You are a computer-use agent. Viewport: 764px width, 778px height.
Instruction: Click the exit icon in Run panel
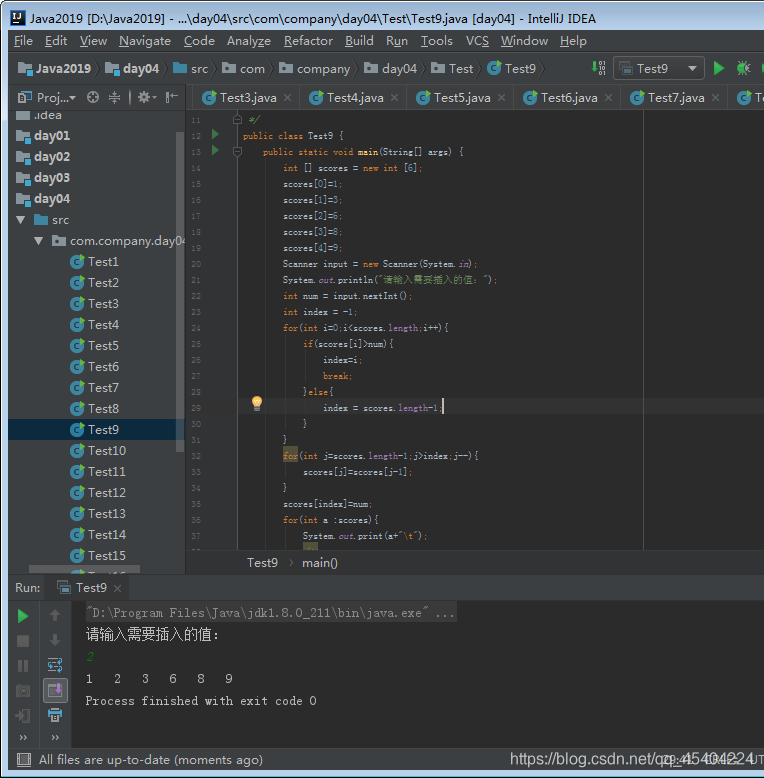coord(23,715)
